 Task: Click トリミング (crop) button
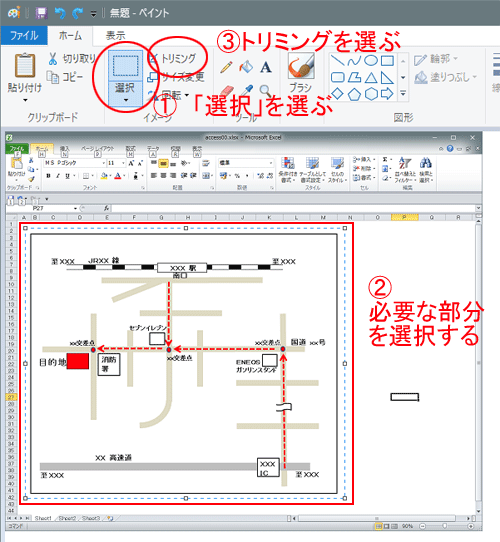173,58
